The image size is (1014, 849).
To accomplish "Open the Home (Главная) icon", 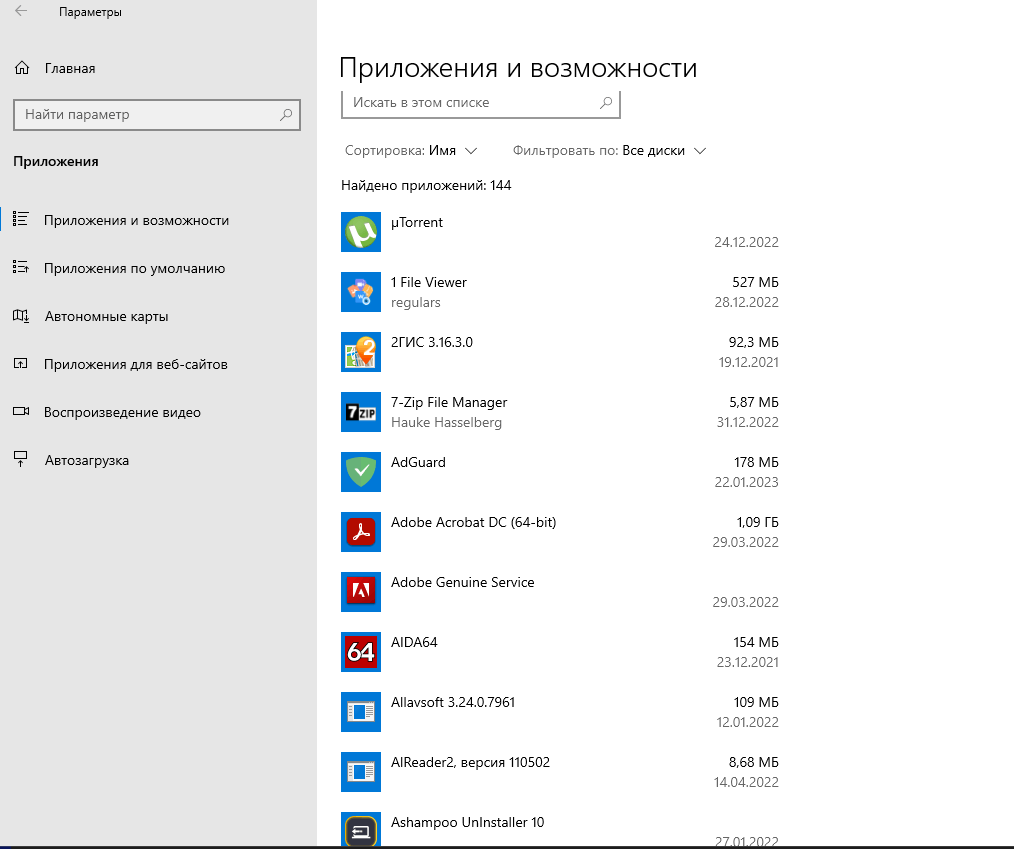I will pos(22,68).
